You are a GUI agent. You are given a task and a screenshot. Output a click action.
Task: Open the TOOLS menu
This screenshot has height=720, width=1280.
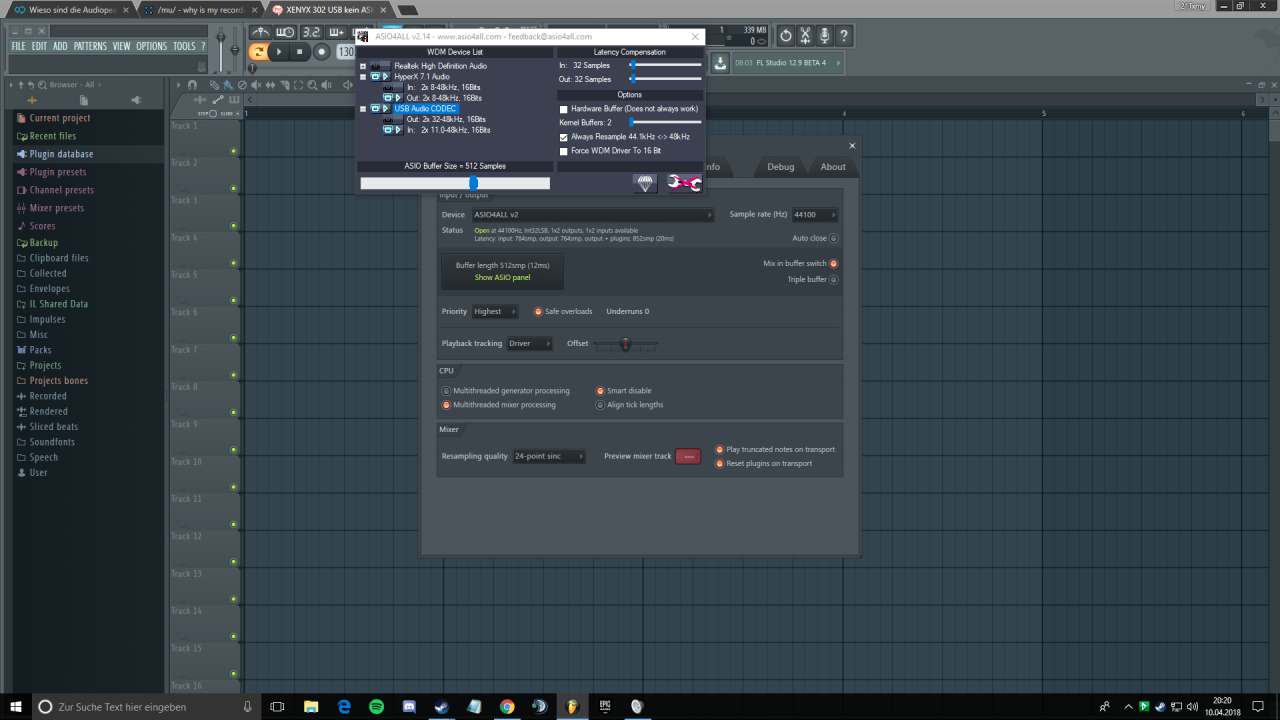(x=184, y=46)
